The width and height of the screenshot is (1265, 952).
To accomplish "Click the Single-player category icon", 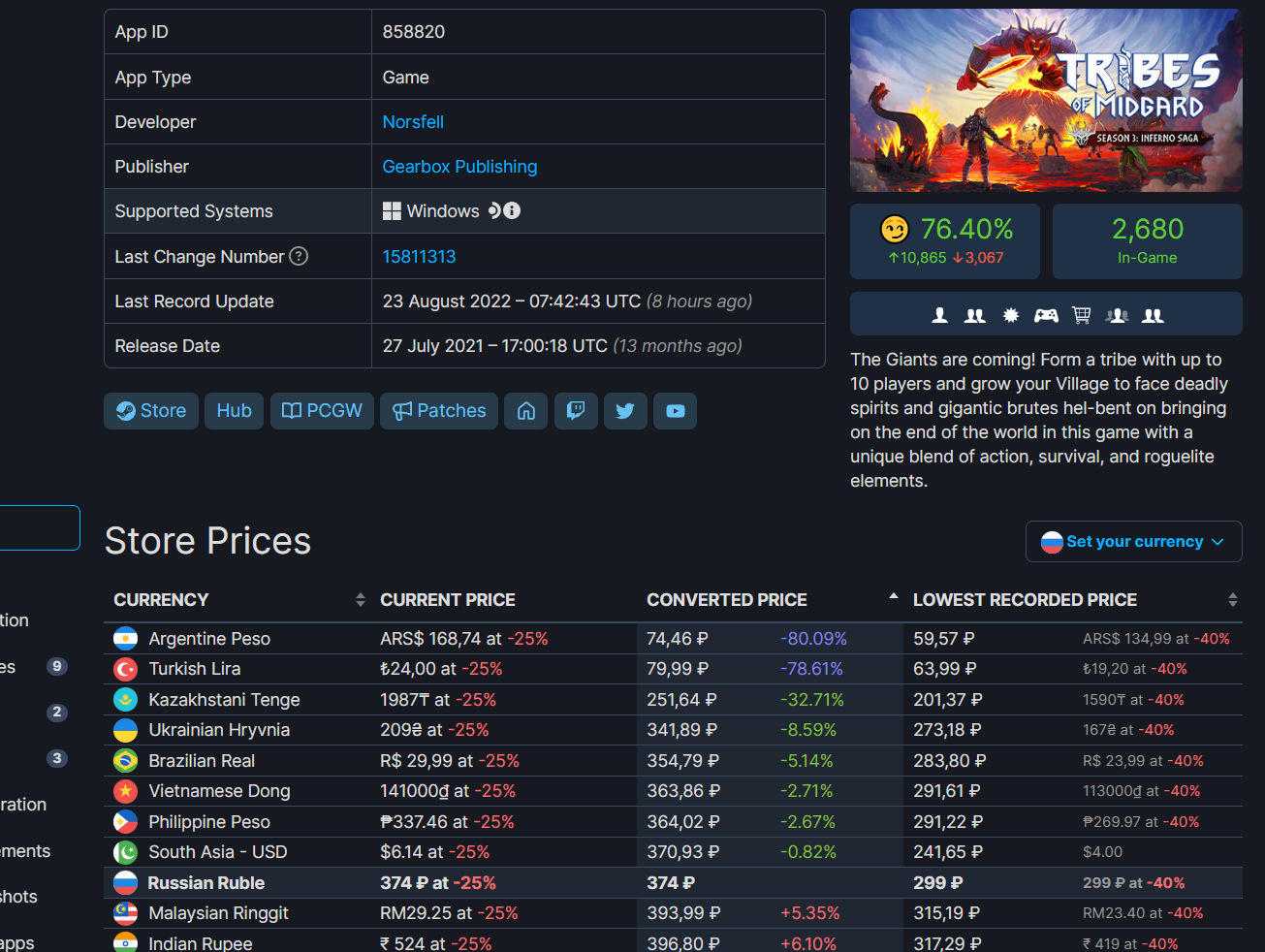I will (x=939, y=315).
